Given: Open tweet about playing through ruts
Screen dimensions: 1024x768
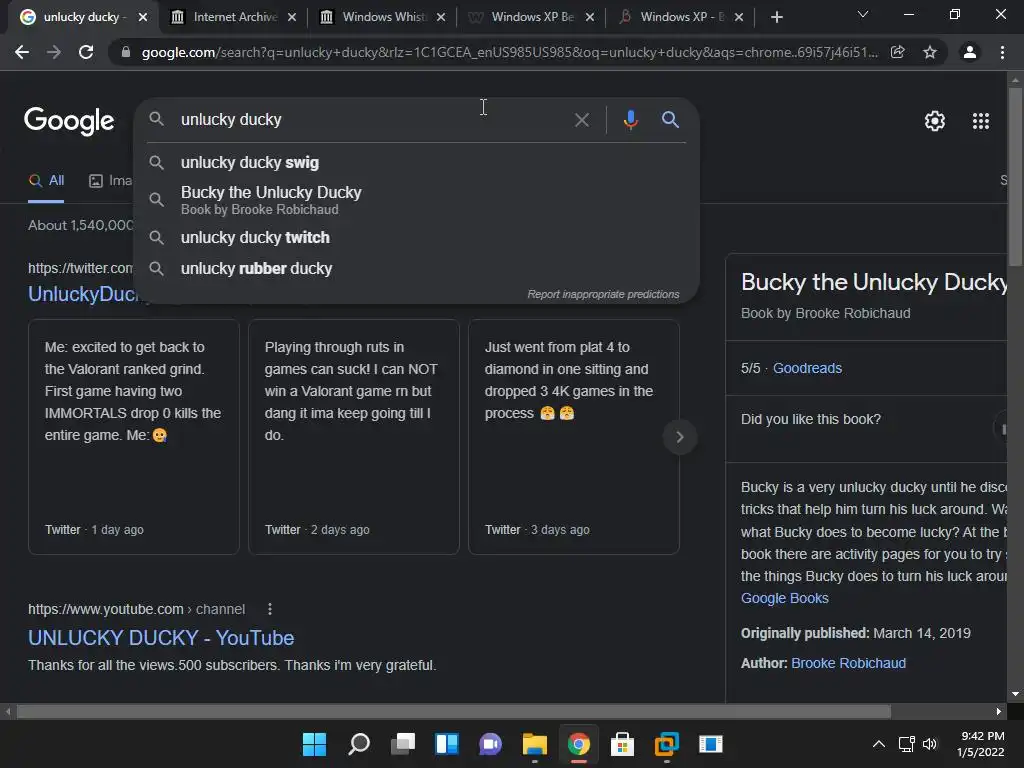Looking at the screenshot, I should pyautogui.click(x=354, y=437).
